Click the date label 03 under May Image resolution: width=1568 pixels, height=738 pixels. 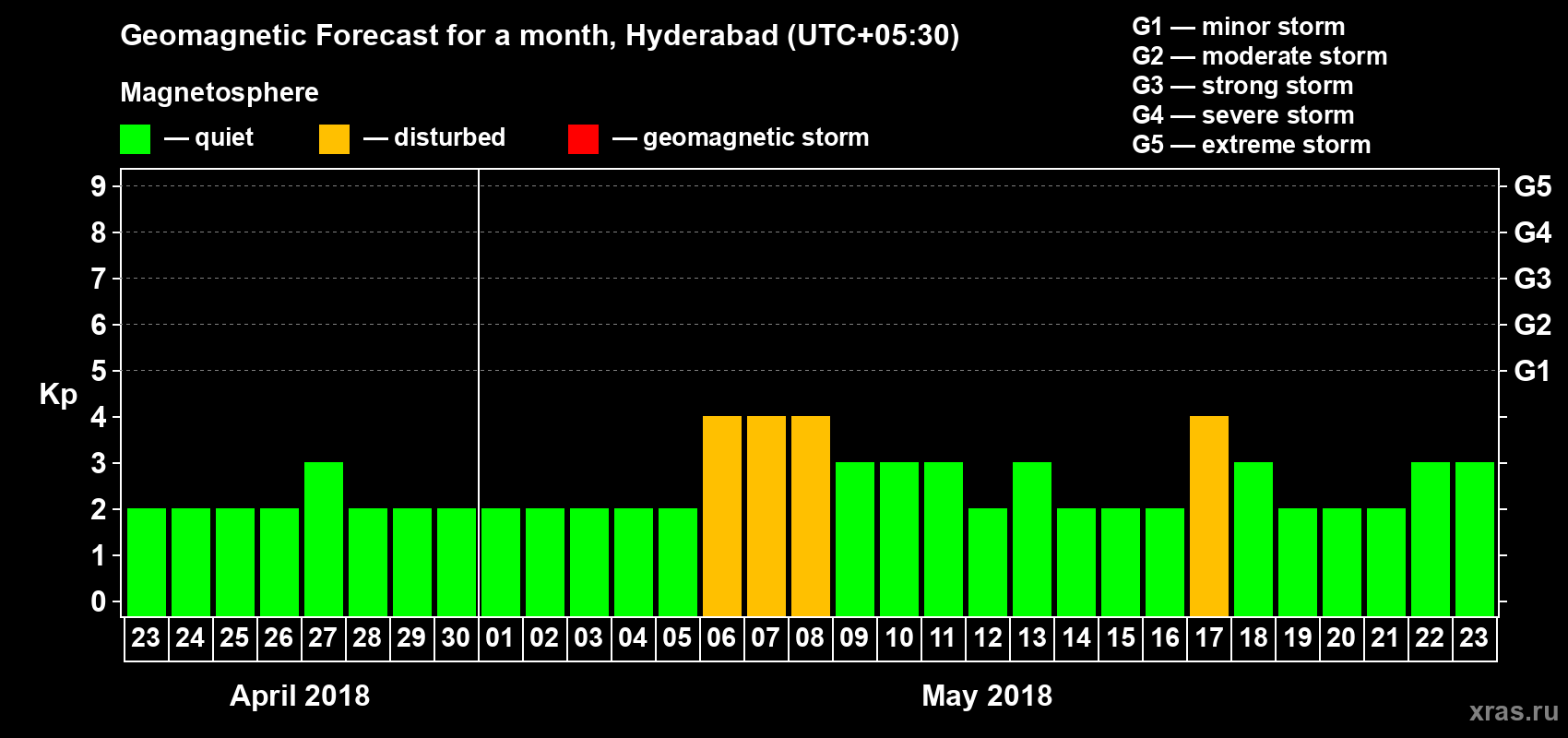[x=588, y=637]
